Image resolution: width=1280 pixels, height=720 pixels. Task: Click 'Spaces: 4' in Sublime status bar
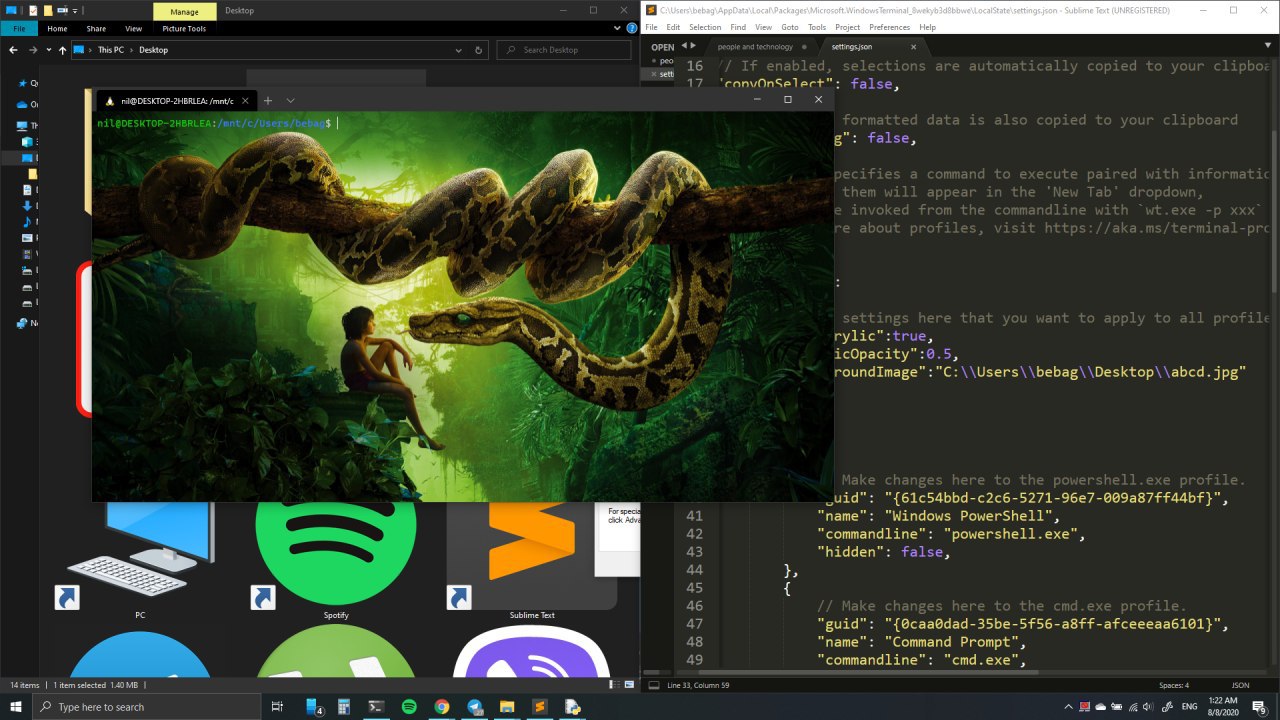tap(1174, 685)
